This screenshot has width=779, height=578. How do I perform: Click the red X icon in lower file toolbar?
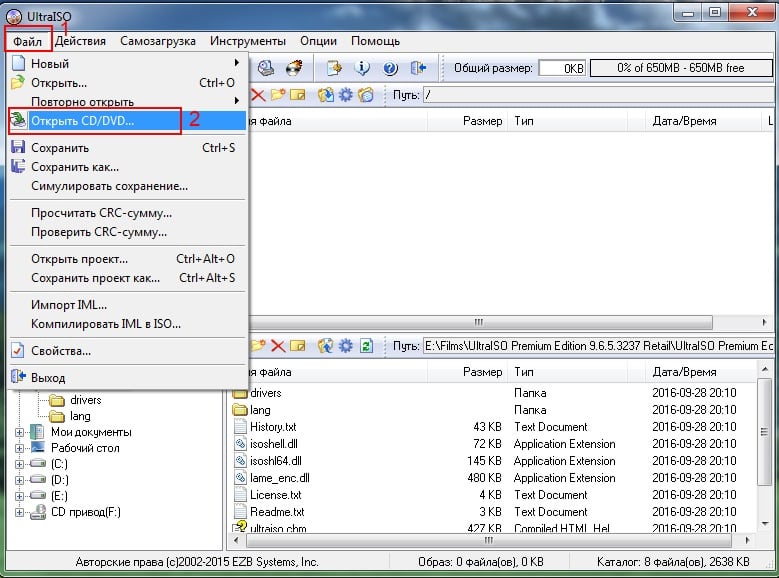coord(278,346)
